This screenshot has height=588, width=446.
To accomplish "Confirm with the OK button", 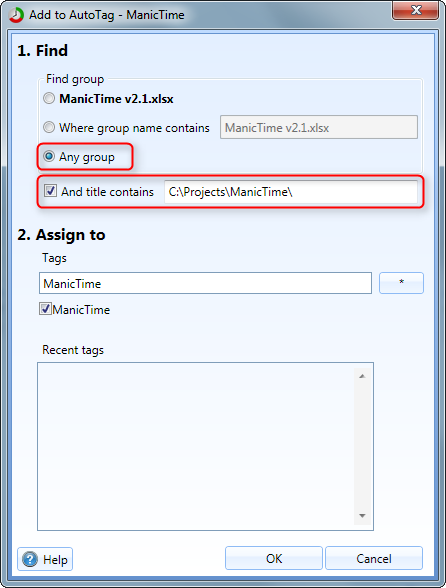I will click(274, 558).
